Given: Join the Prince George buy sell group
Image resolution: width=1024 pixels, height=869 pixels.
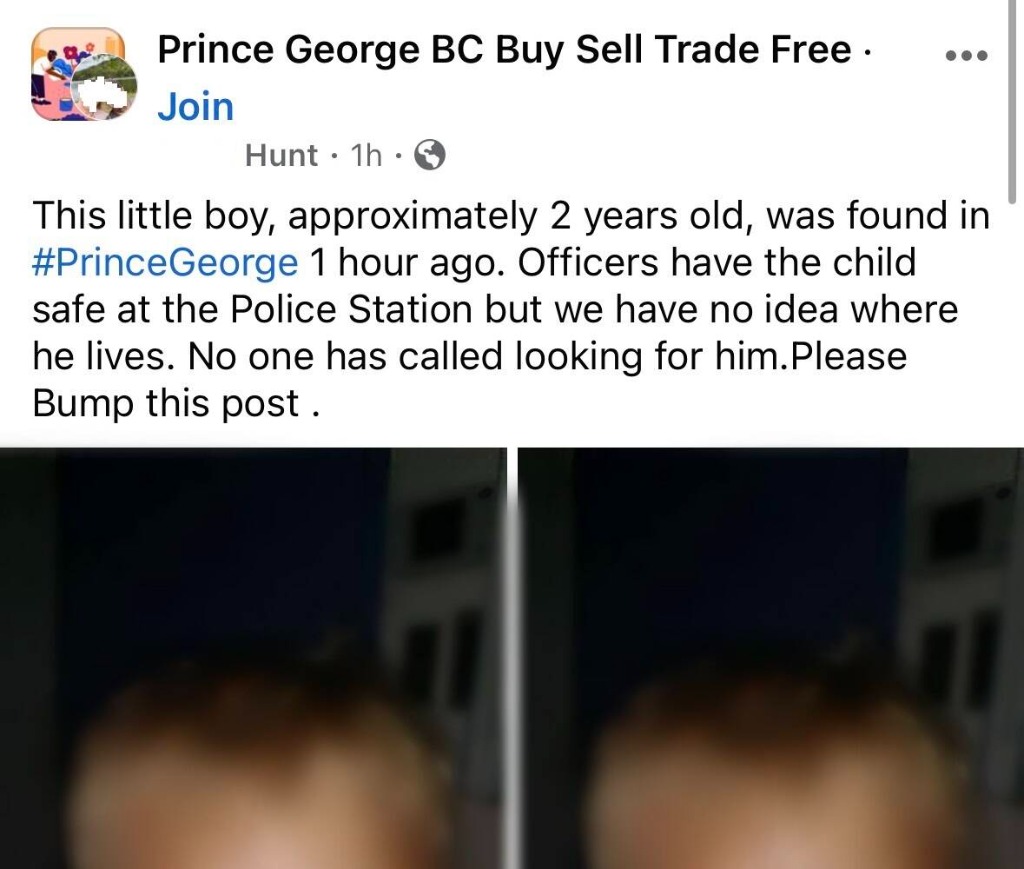Looking at the screenshot, I should tap(195, 107).
